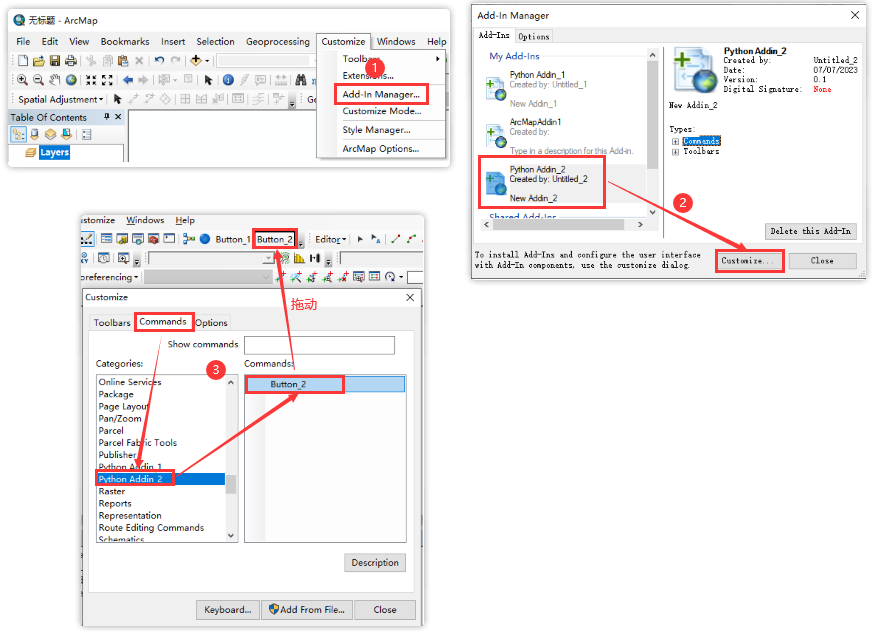Click down arrow of Categories list scrollbar

tap(231, 535)
